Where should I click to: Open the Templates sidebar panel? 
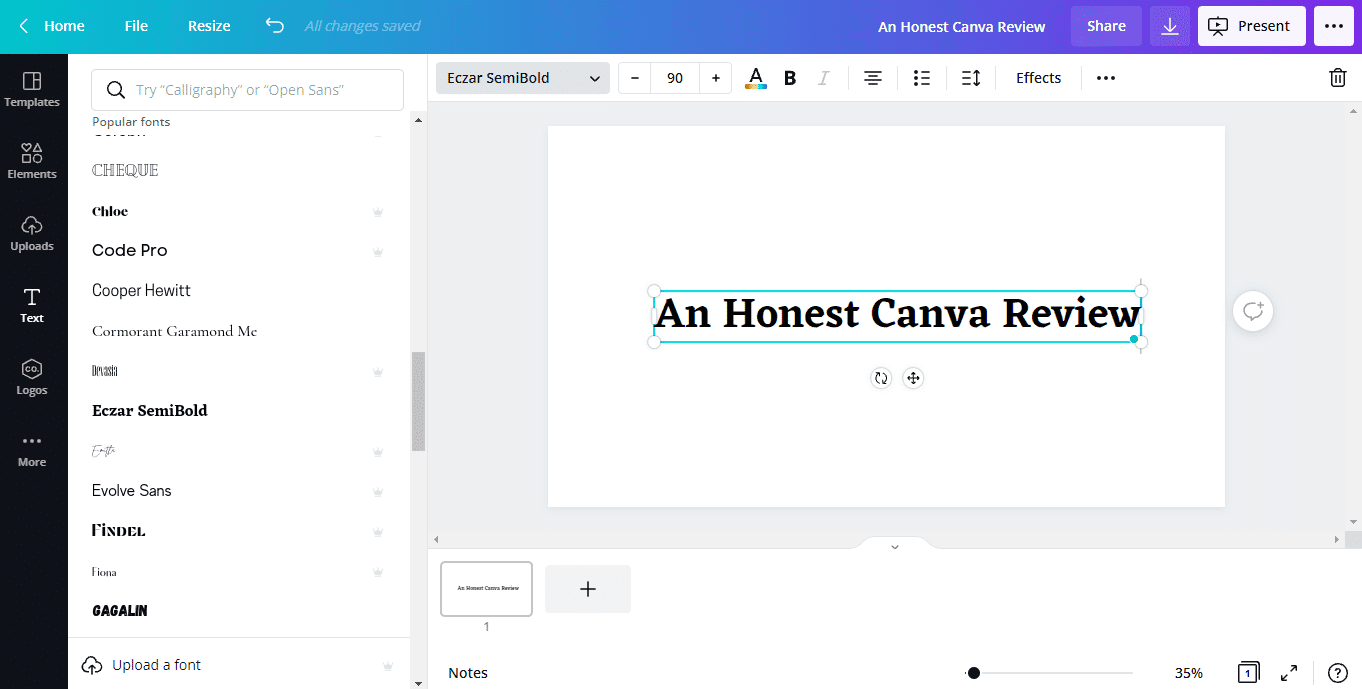coord(32,90)
